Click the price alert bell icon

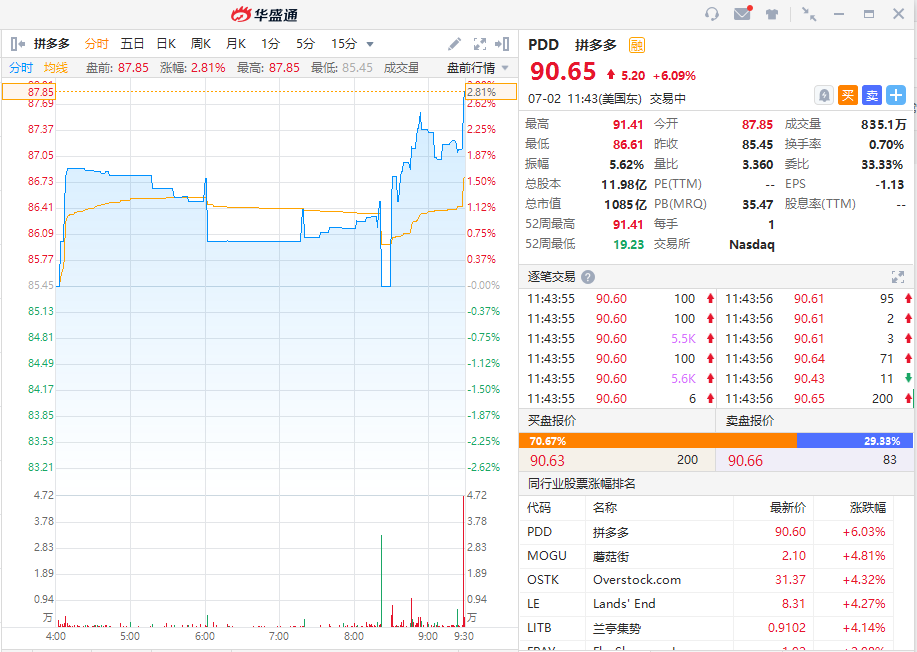tap(824, 95)
